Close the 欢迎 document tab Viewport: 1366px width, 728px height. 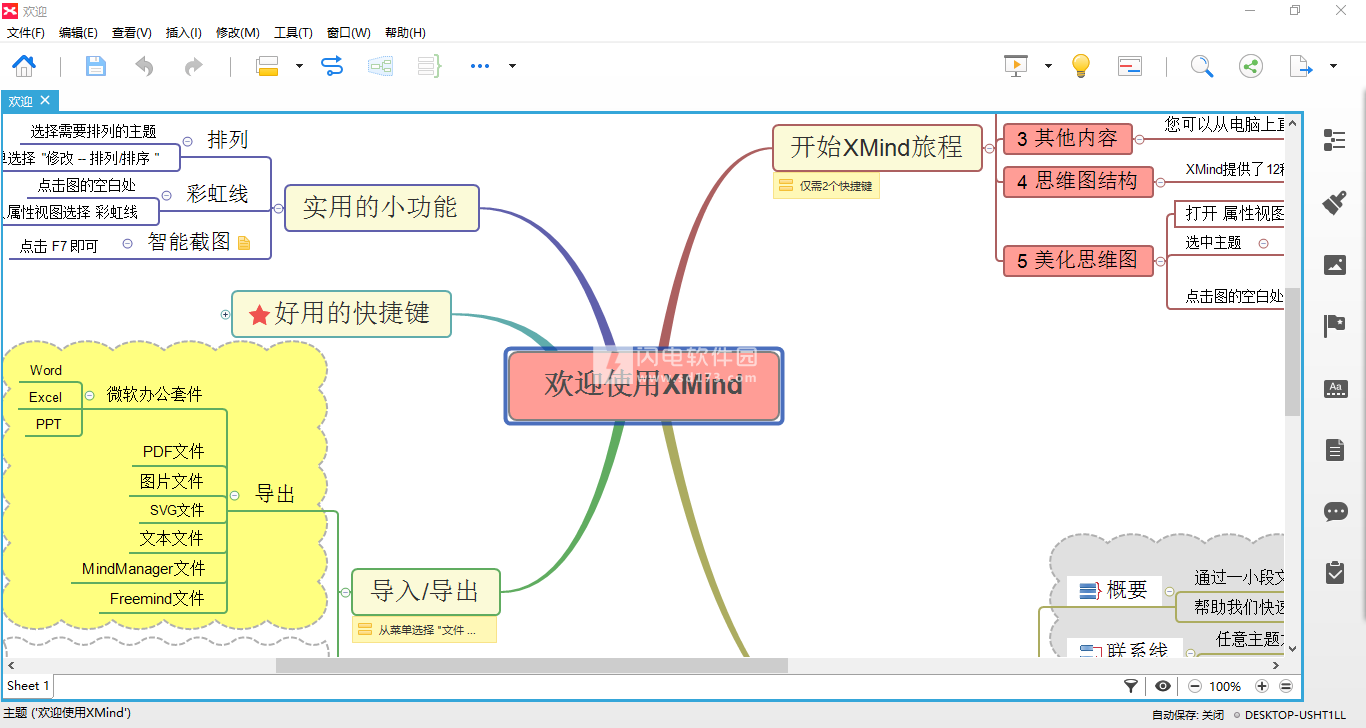45,101
